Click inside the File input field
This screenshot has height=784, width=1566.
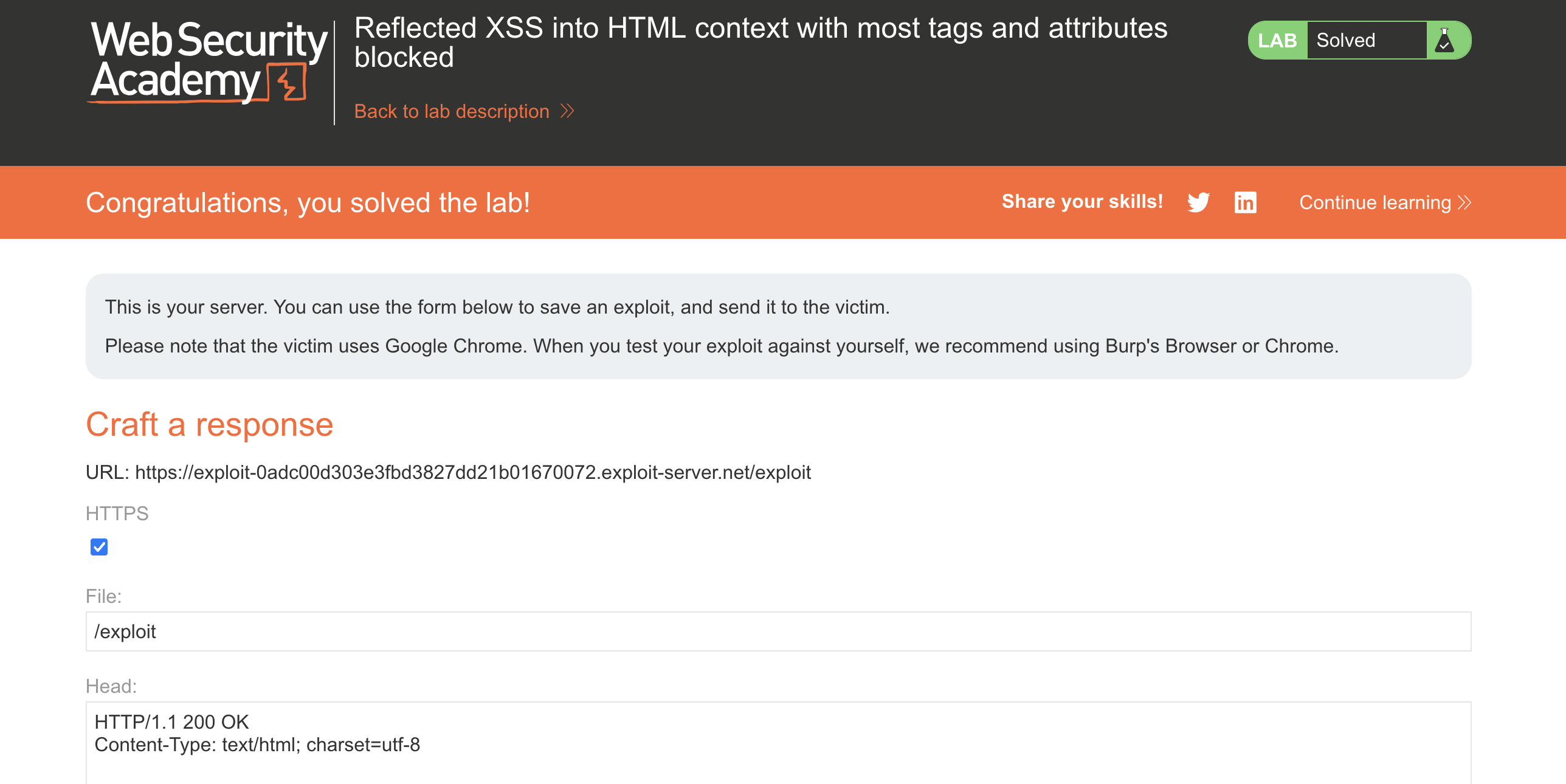(x=778, y=631)
